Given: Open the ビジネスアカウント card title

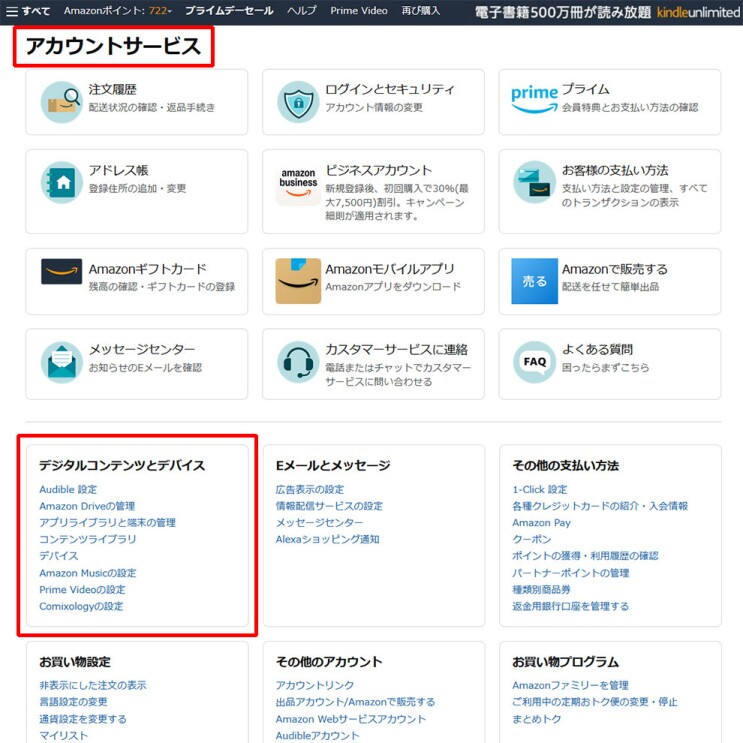Looking at the screenshot, I should click(x=379, y=170).
